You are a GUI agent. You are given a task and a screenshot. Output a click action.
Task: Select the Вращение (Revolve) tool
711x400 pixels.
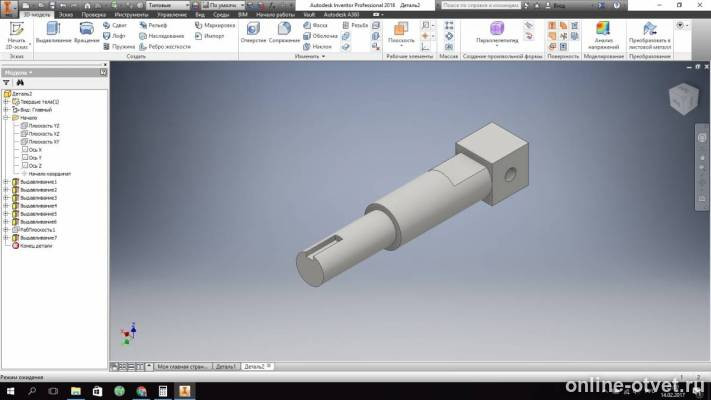(x=86, y=33)
